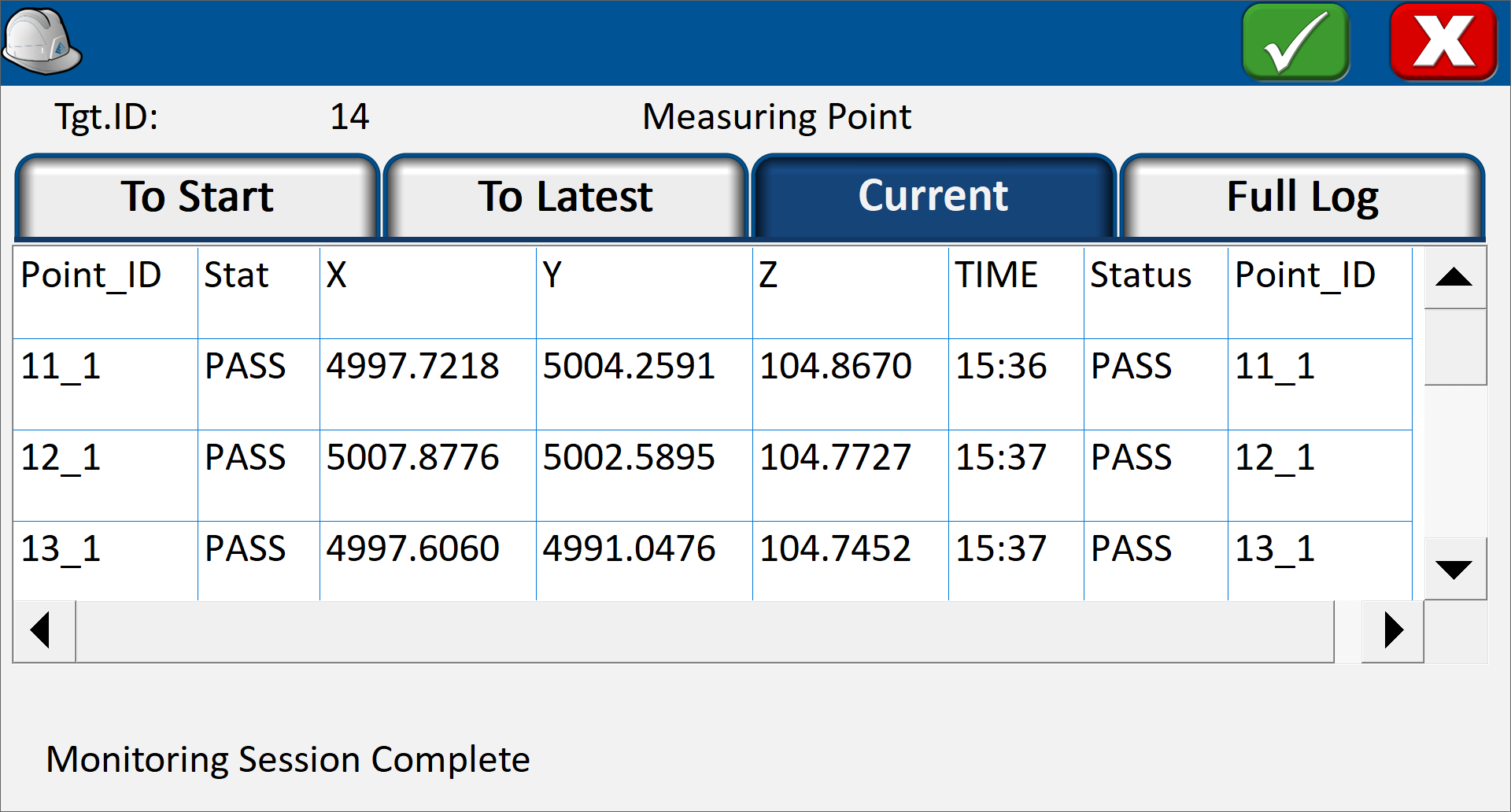Click Z value 104.7452
This screenshot has height=812, width=1511.
tap(851, 560)
